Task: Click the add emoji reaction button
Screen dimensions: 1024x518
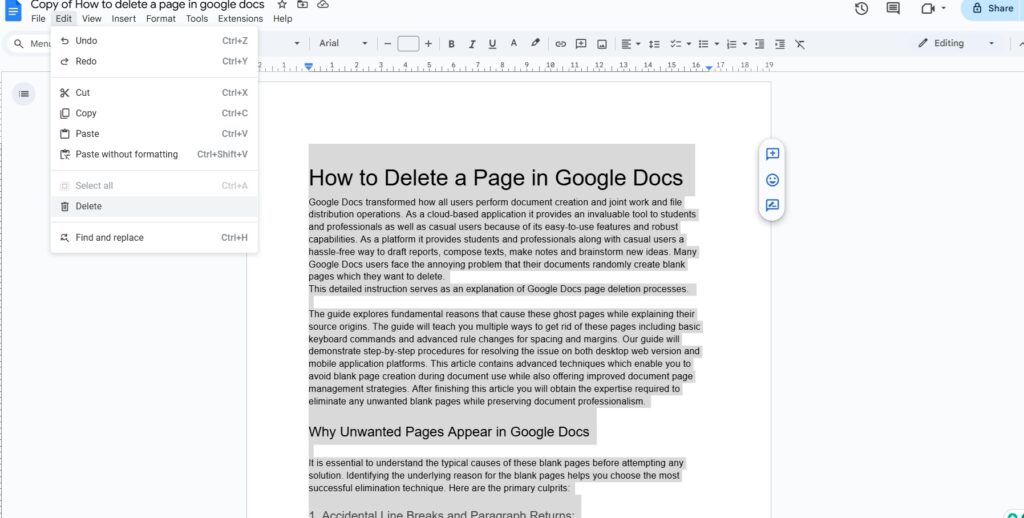Action: [x=772, y=180]
